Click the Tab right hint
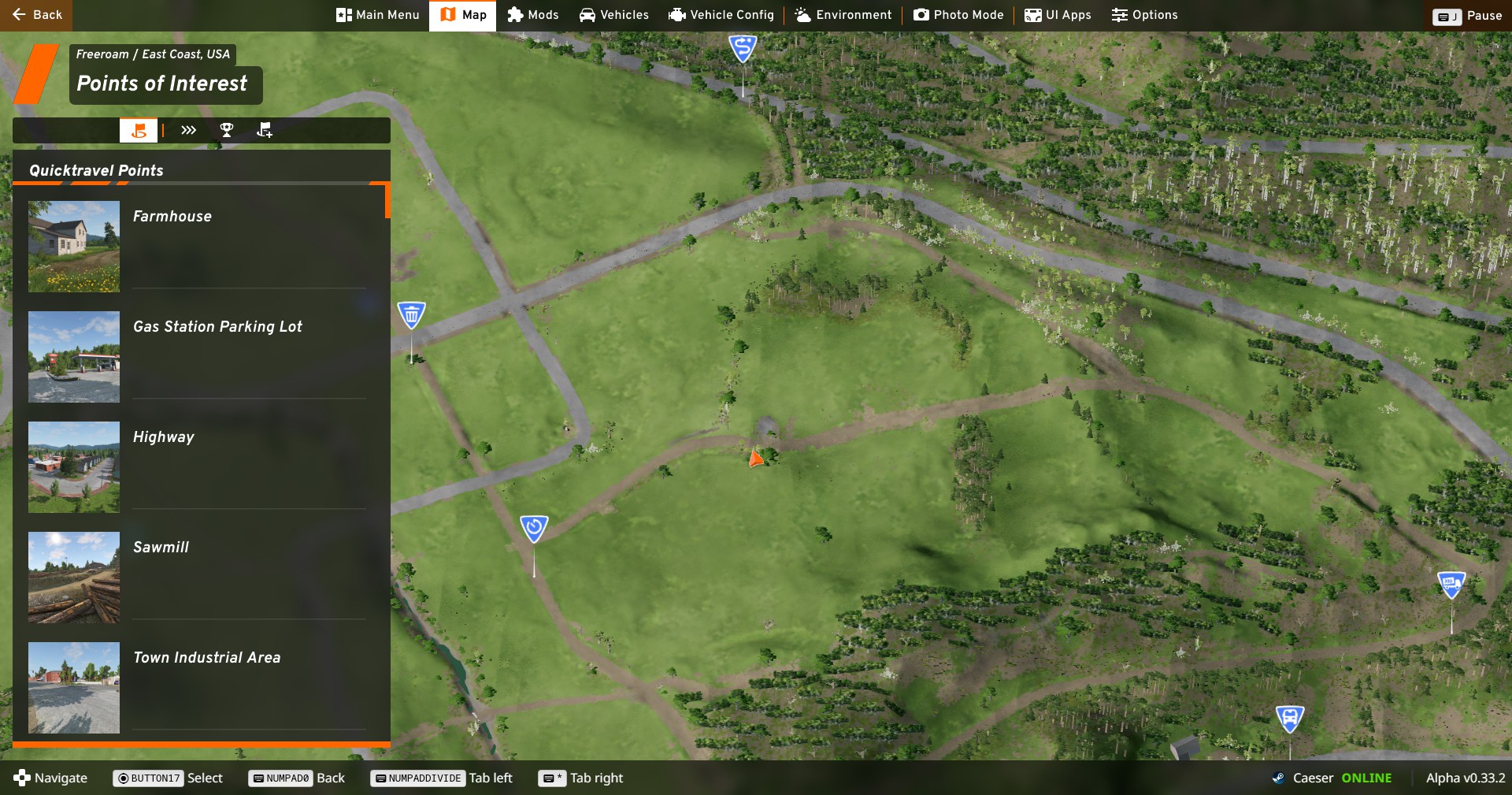This screenshot has width=1512, height=795. 580,778
